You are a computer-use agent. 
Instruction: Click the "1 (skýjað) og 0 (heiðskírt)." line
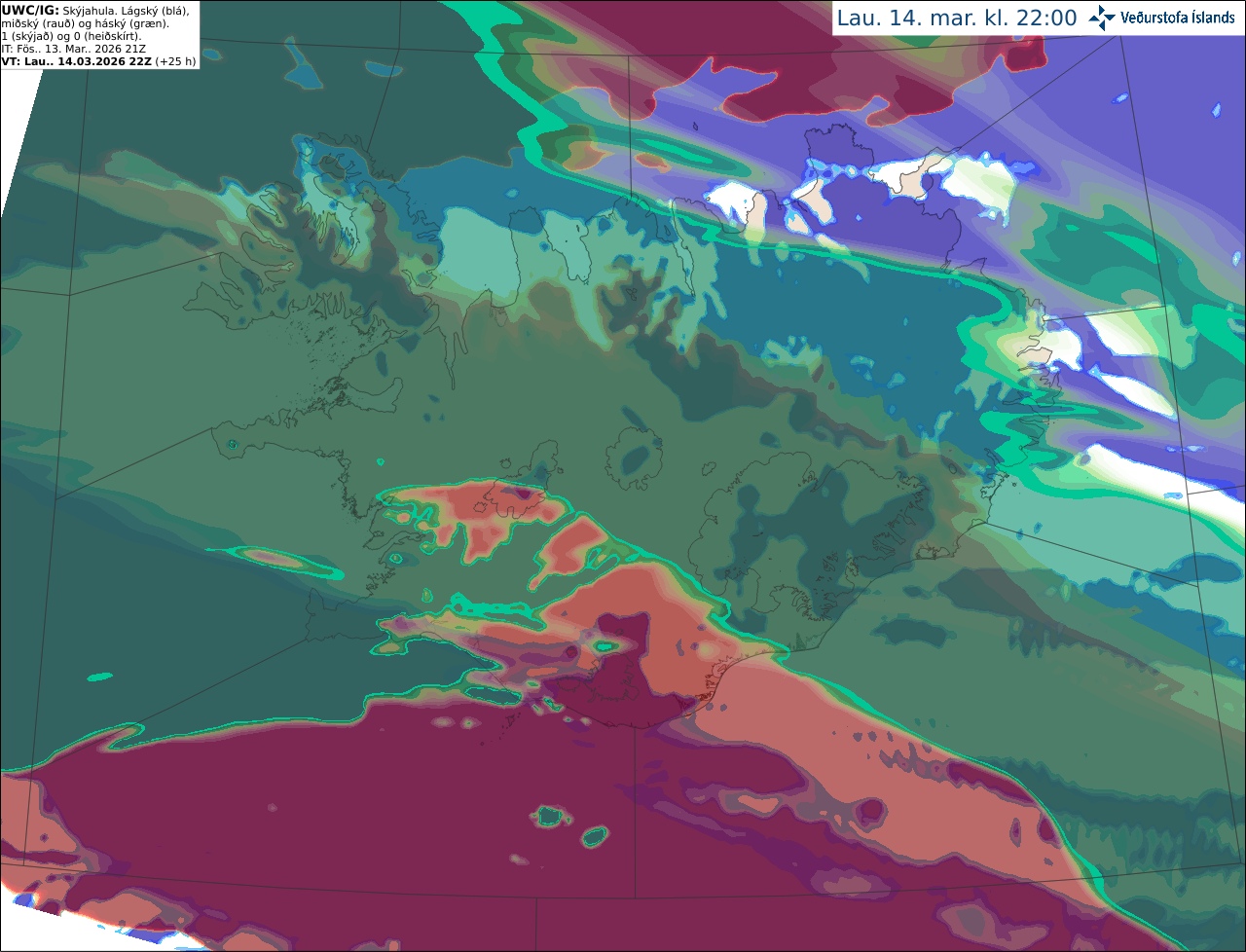(x=71, y=36)
